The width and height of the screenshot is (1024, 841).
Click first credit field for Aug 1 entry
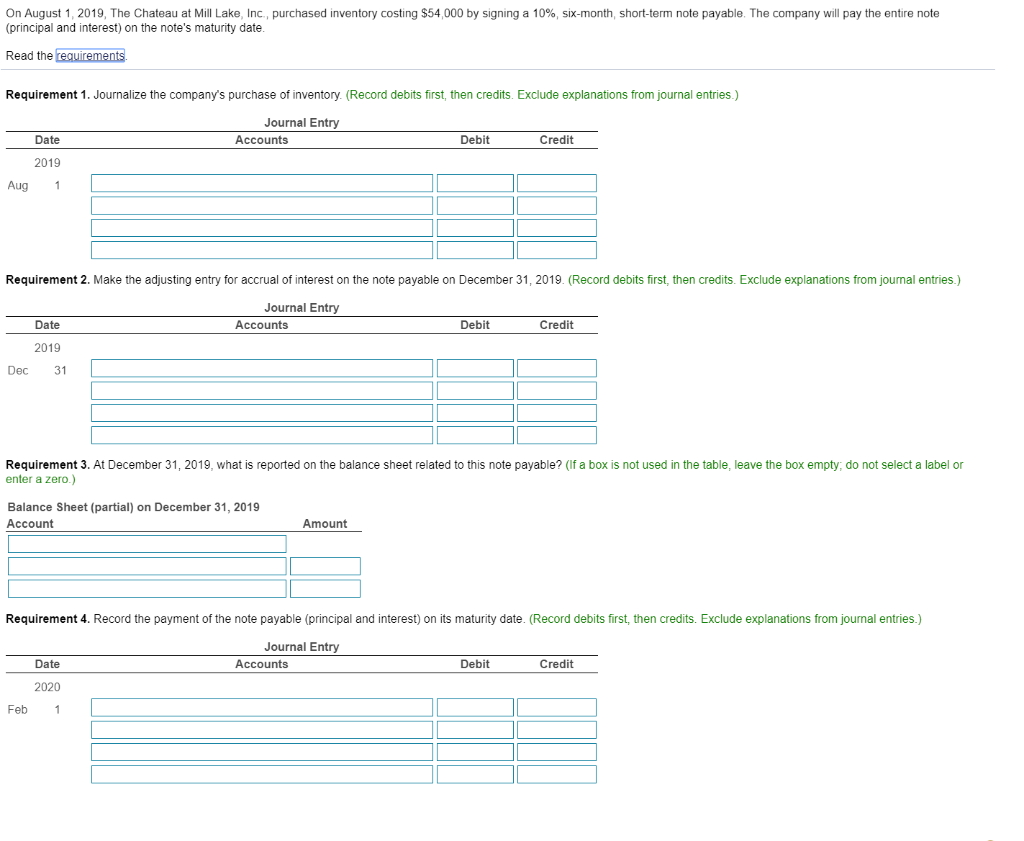(x=557, y=183)
